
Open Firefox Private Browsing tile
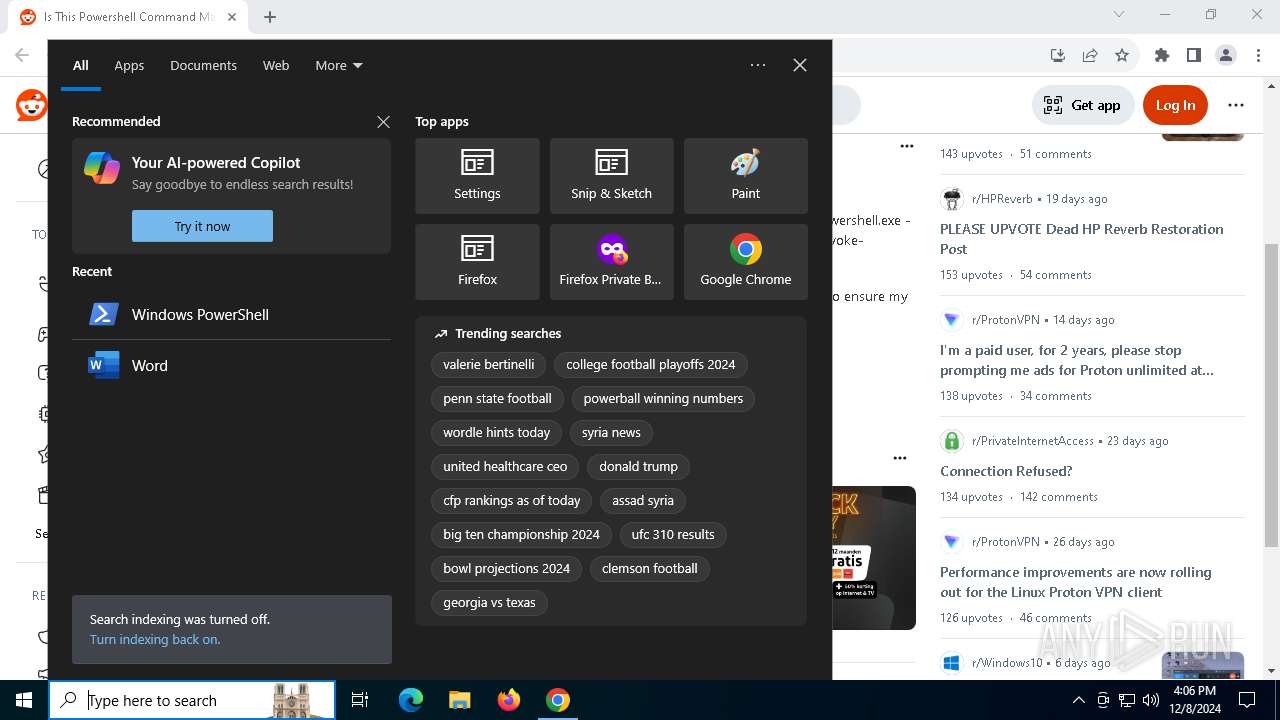[x=611, y=262]
